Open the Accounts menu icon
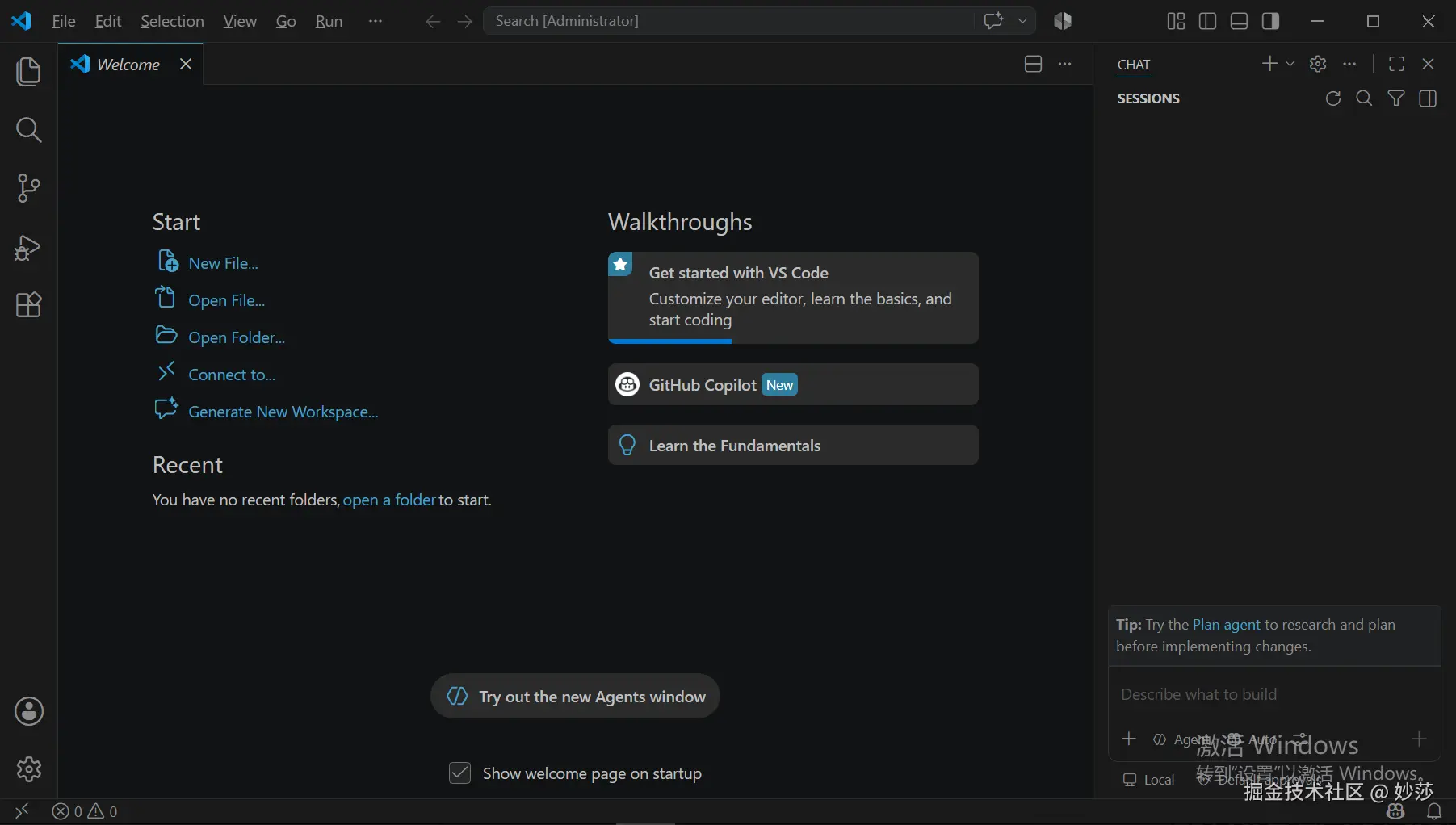1456x825 pixels. [28, 711]
